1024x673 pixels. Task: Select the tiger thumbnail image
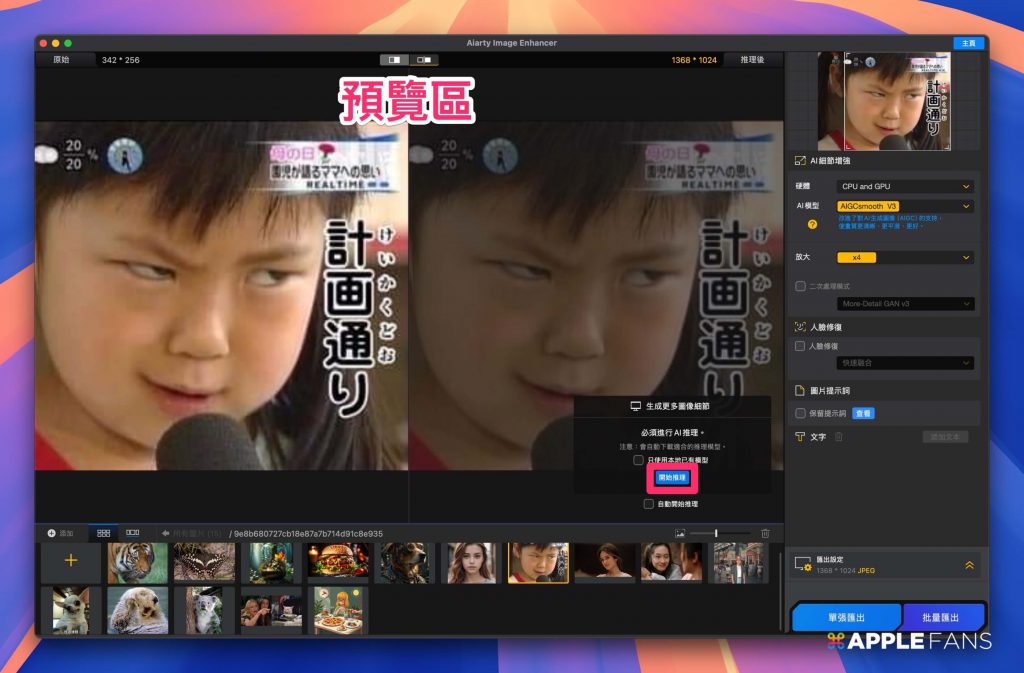pos(137,562)
